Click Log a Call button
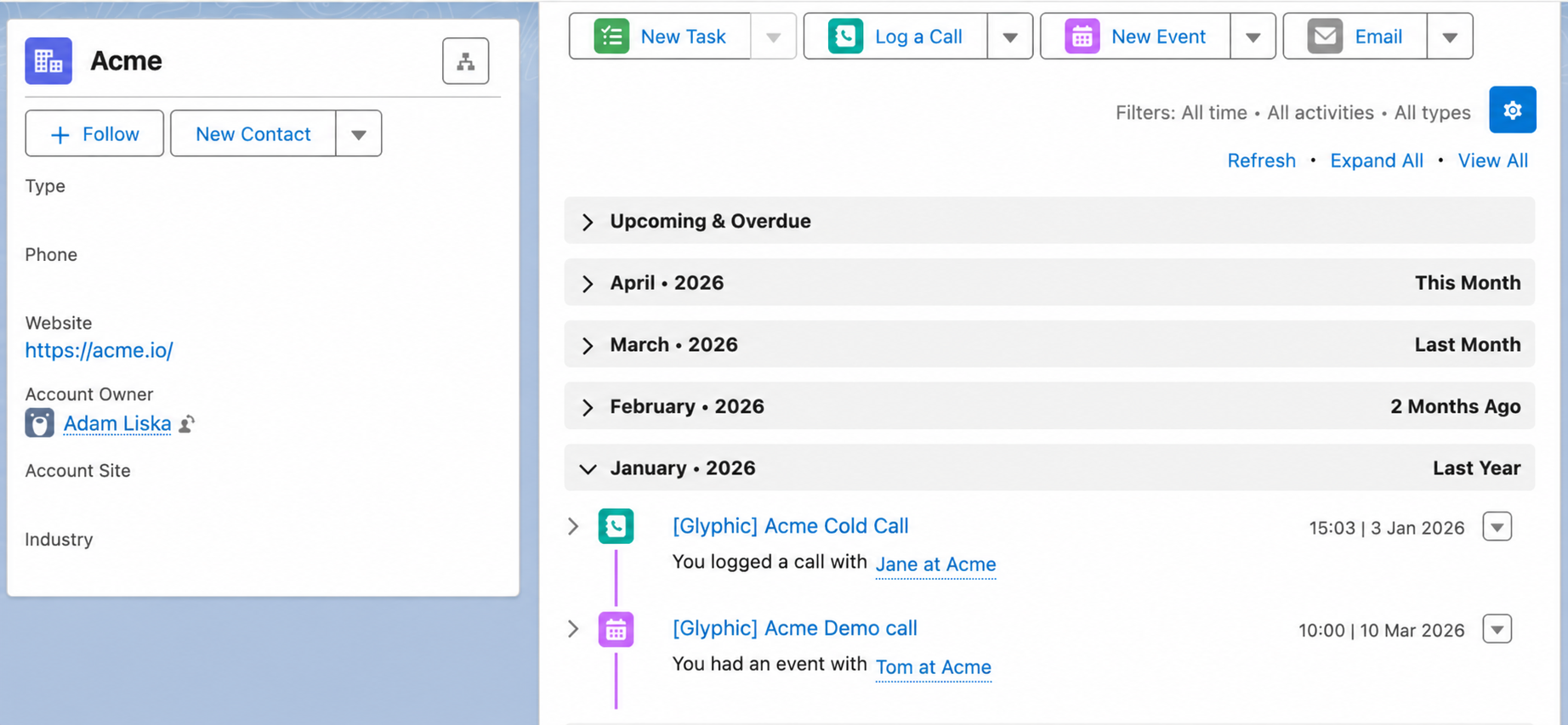Screen dimensions: 1568x725 [x=896, y=37]
